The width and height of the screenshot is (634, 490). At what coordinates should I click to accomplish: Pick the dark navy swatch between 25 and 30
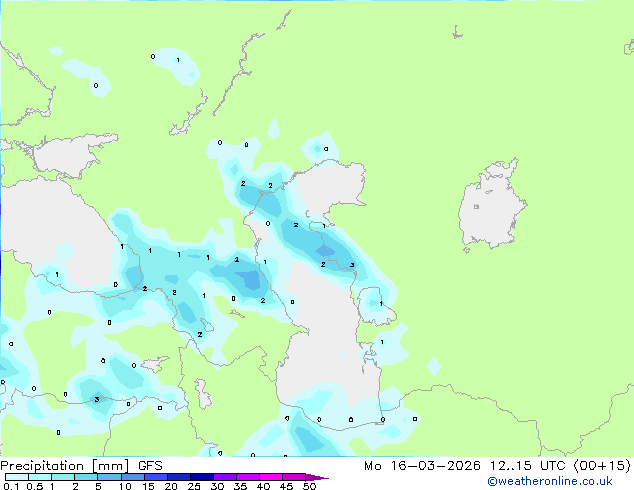click(202, 477)
